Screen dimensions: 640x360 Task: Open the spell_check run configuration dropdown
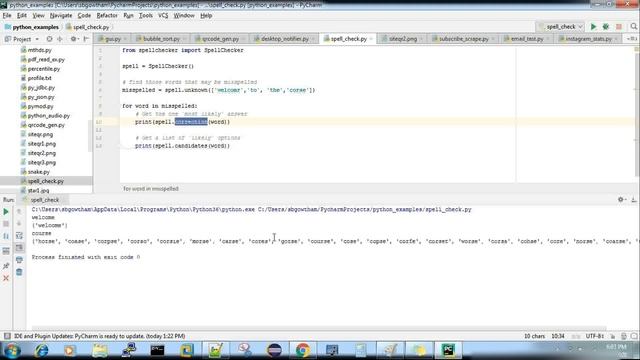561,27
